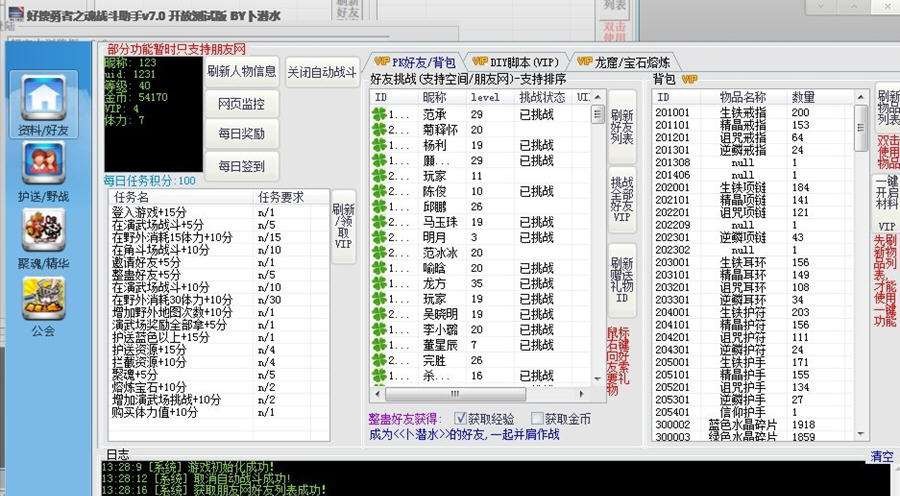900x496 pixels.
Task: Click the 网页监控 button
Action: point(242,104)
